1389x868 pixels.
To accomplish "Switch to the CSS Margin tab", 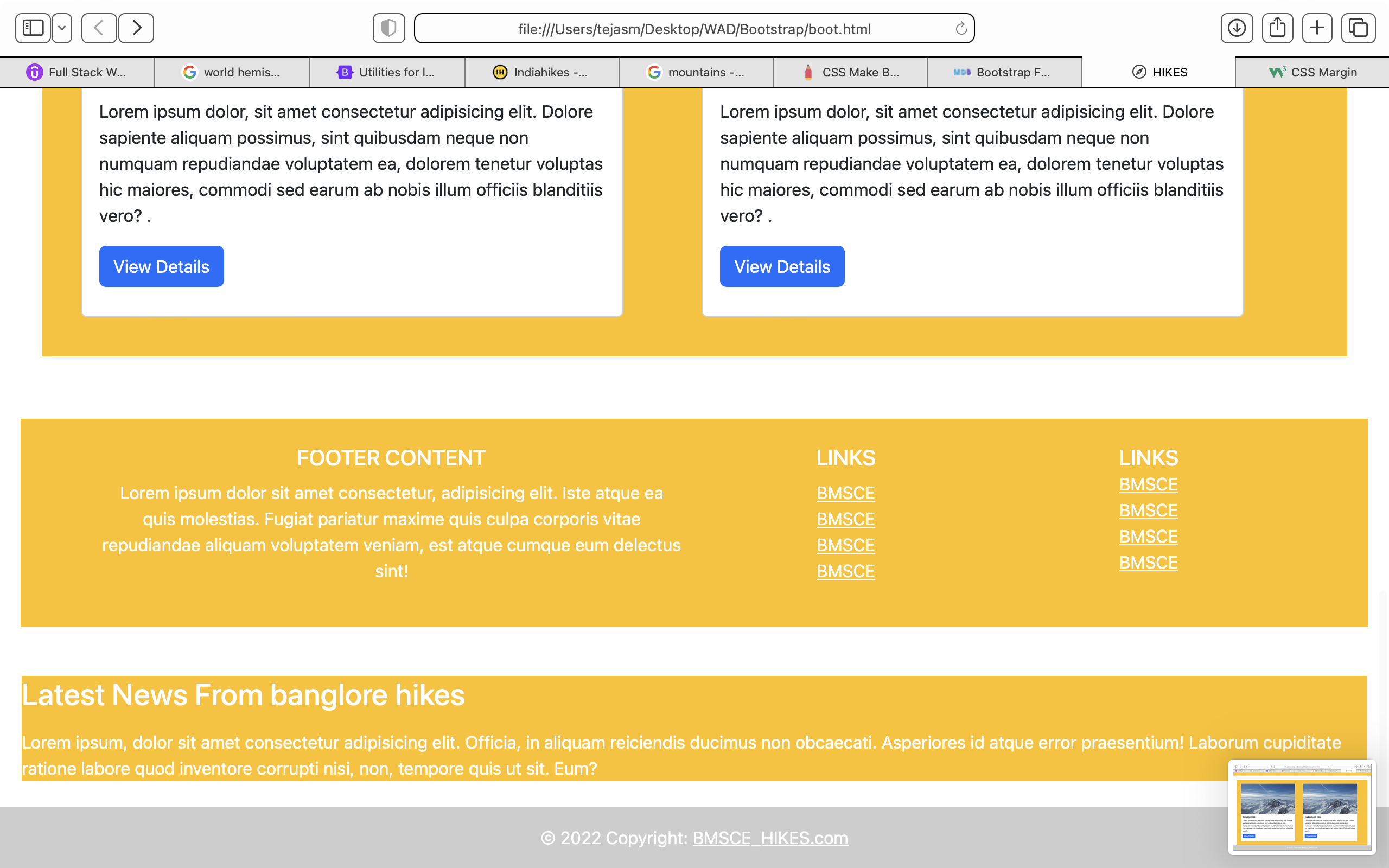I will (1312, 72).
